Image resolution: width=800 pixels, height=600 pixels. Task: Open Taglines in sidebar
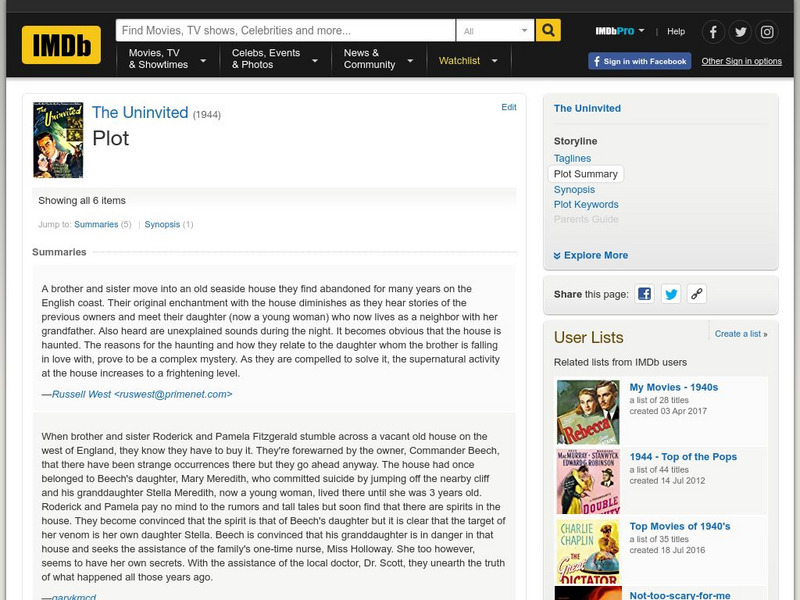(x=572, y=159)
